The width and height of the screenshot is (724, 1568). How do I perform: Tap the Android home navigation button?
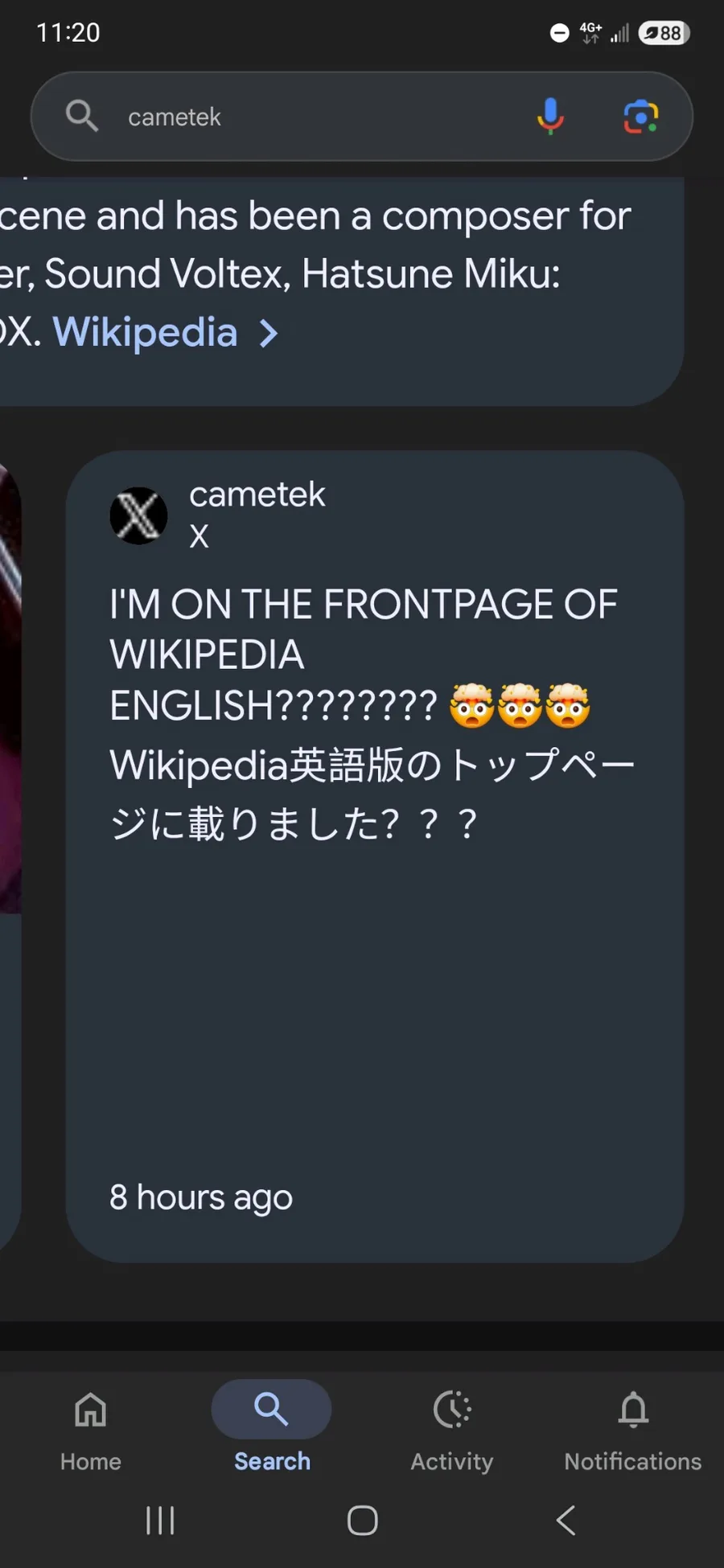tap(362, 1520)
